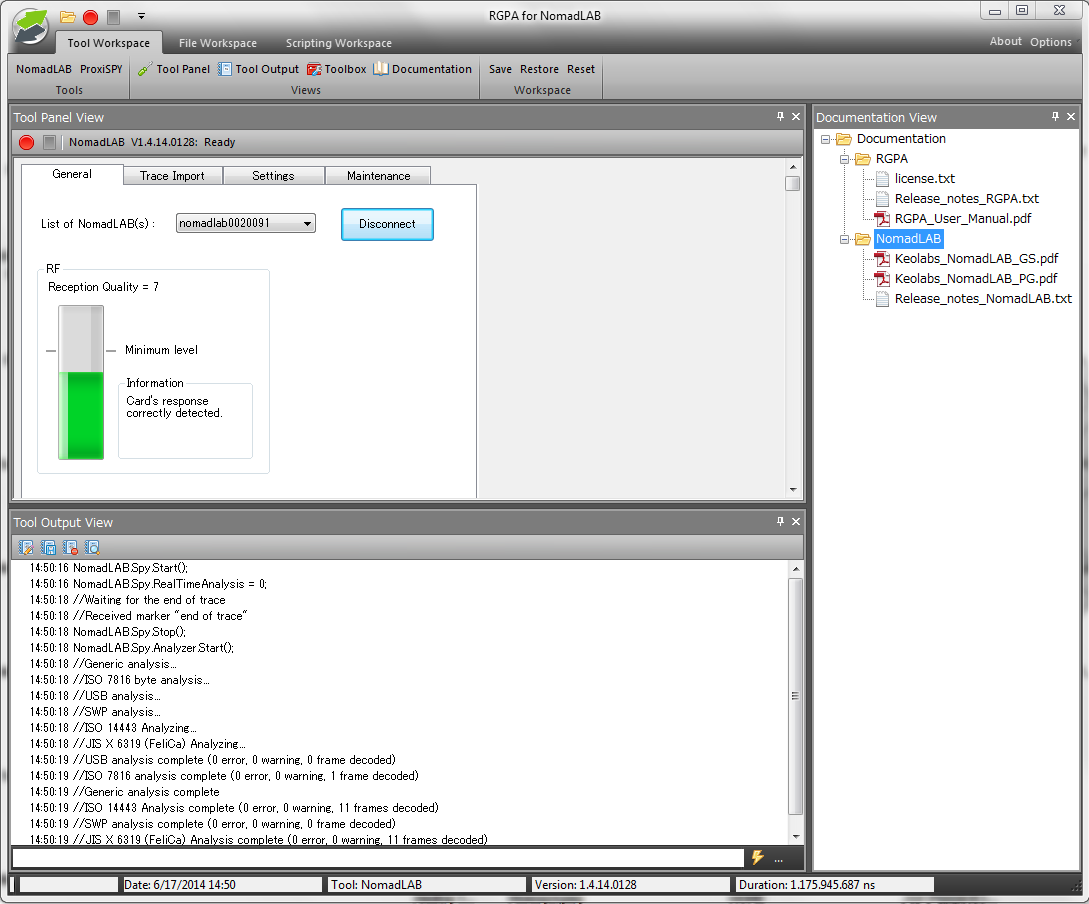Screen dimensions: 1089x904
Task: Click the search output notebook-with-magnifier icon
Action: [92, 547]
